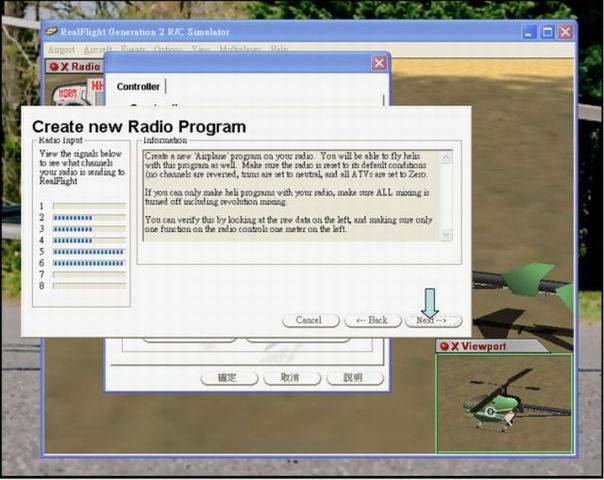Viewport: 604px width, 480px height.
Task: Confirm with the 確定 button
Action: (229, 378)
